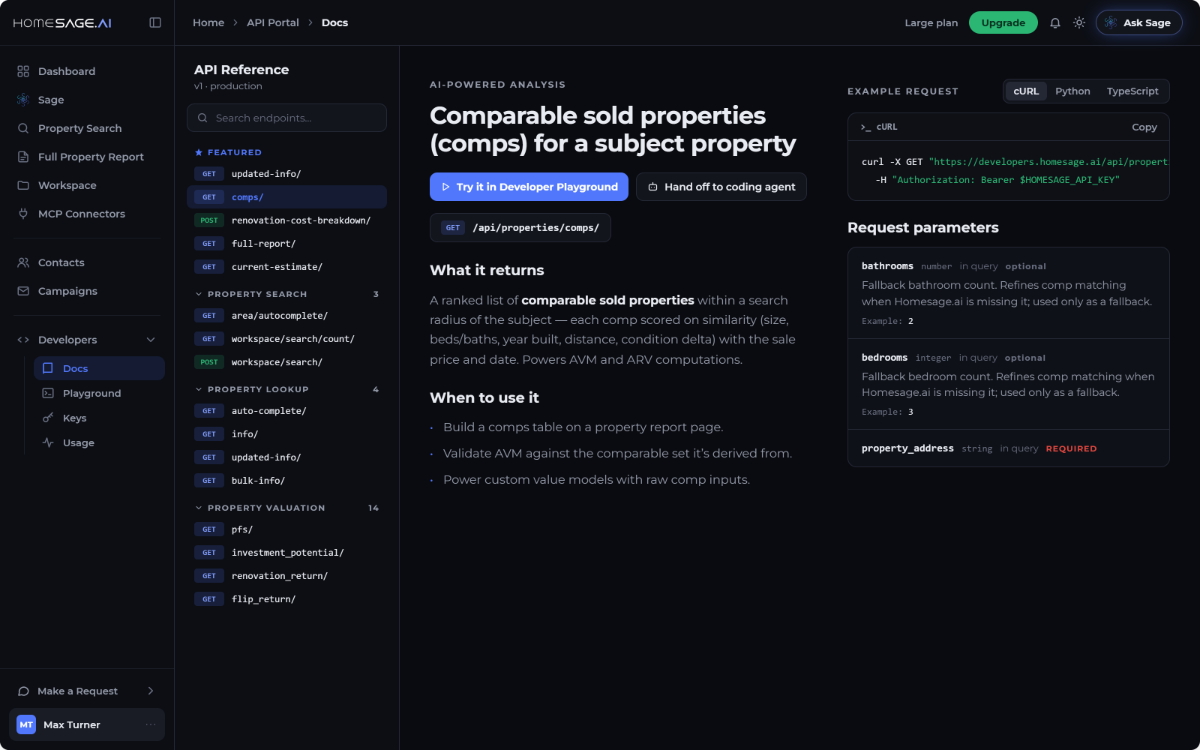Click the Campaigns envelope icon
This screenshot has height=750, width=1200.
click(x=23, y=291)
